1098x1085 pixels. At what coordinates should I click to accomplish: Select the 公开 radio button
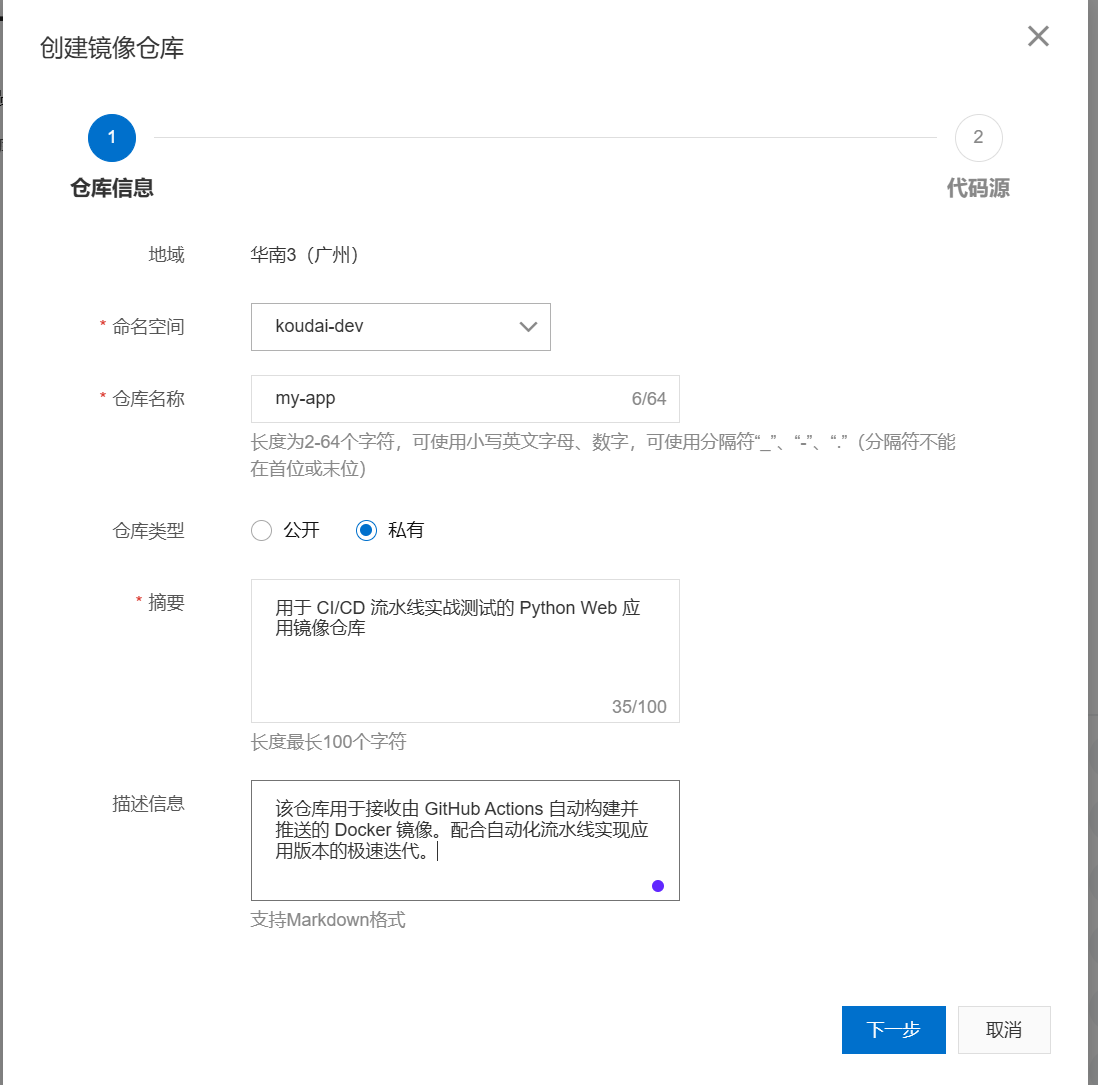261,530
